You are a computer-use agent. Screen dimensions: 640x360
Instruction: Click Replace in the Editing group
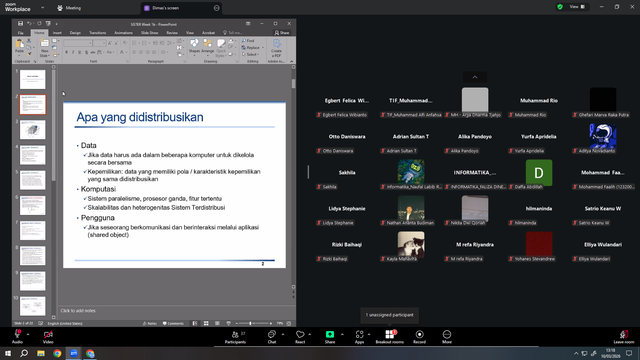pyautogui.click(x=250, y=47)
